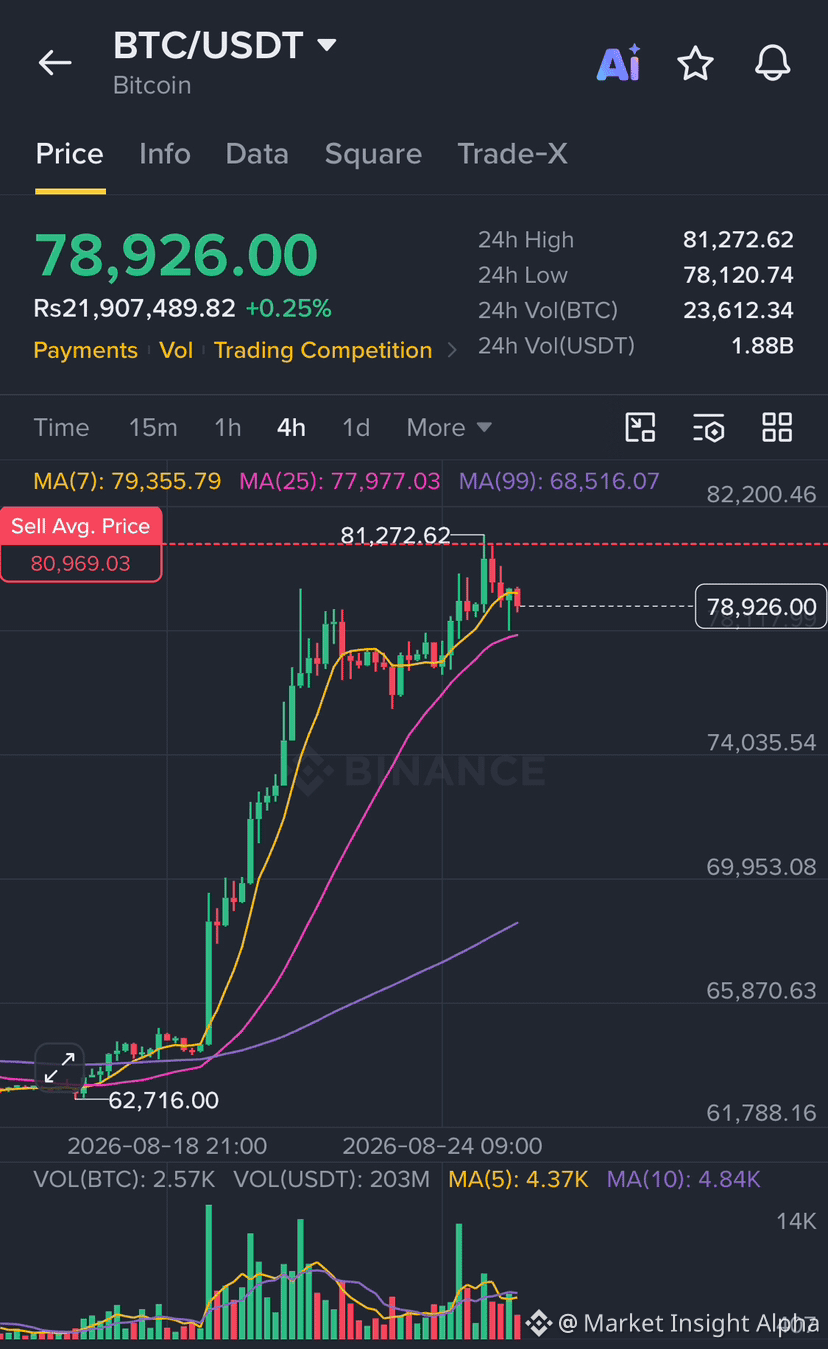Tap the 62,716.00 low label on chart
This screenshot has width=828, height=1349.
[x=163, y=1100]
